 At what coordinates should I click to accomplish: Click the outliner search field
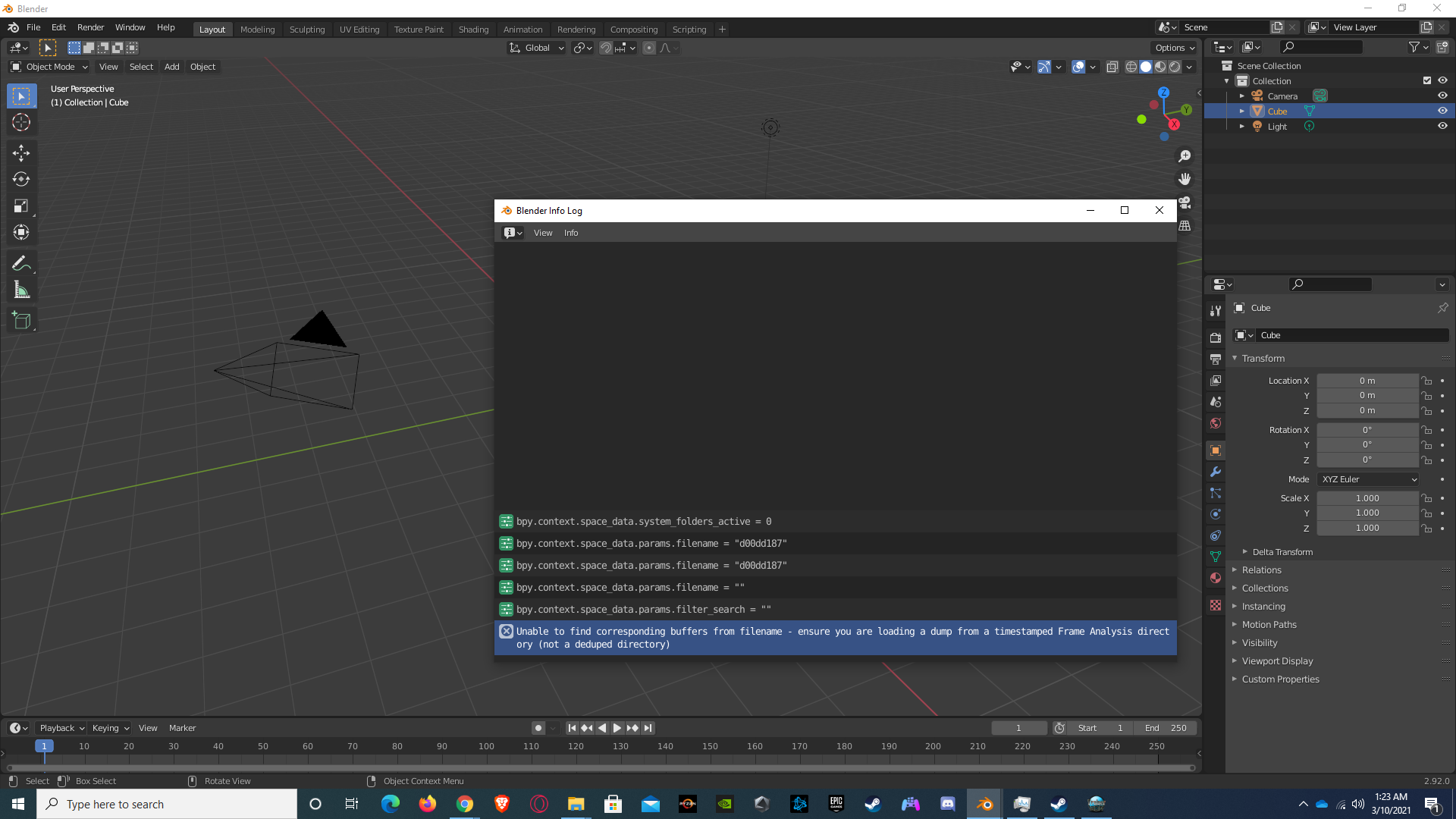[1320, 47]
